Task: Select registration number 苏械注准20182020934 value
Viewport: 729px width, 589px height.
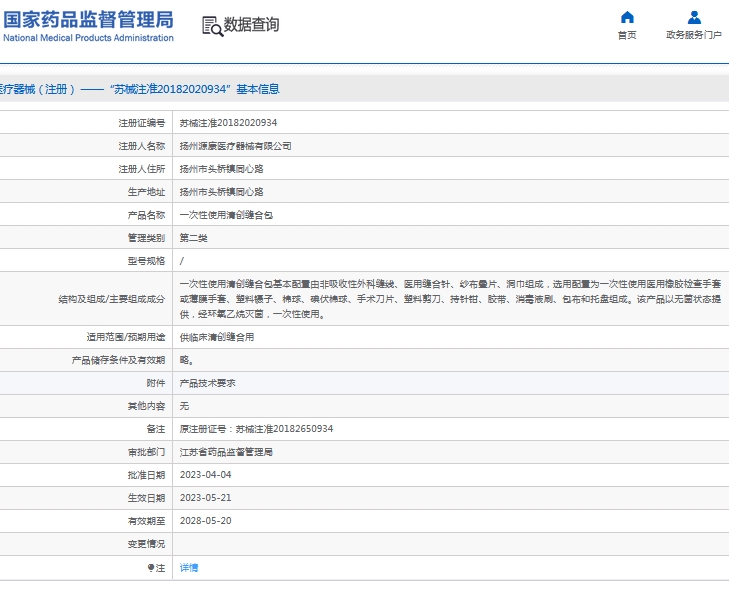Action: pyautogui.click(x=228, y=123)
